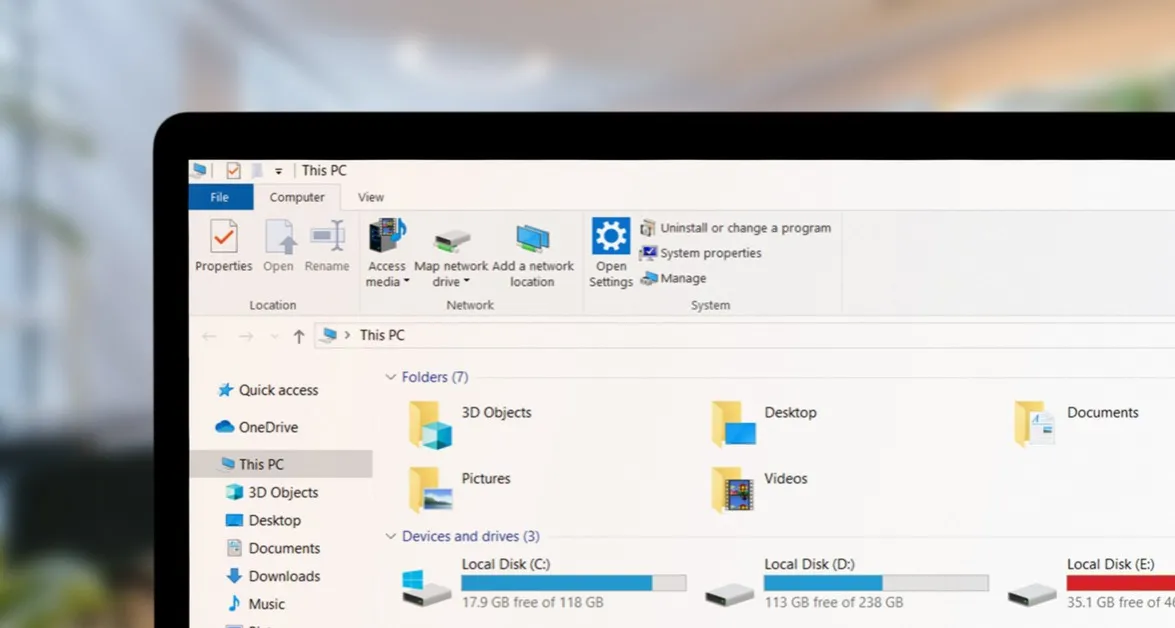Click the 'Videos' folder label

pos(785,478)
